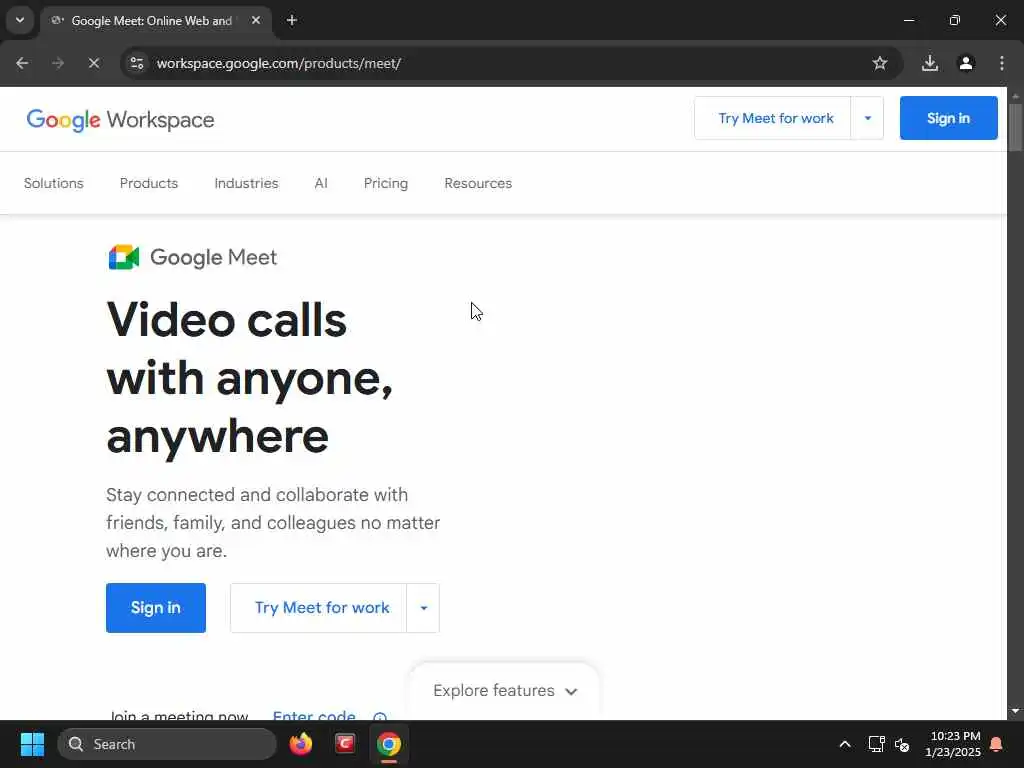Open the notifications bell icon

tap(997, 744)
